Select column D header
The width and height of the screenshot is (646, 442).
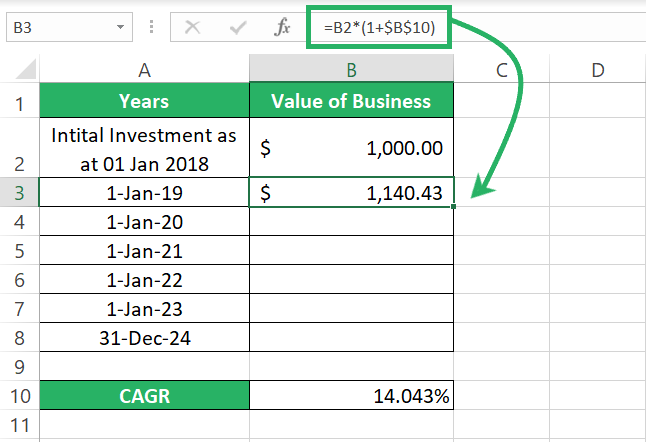(x=597, y=69)
